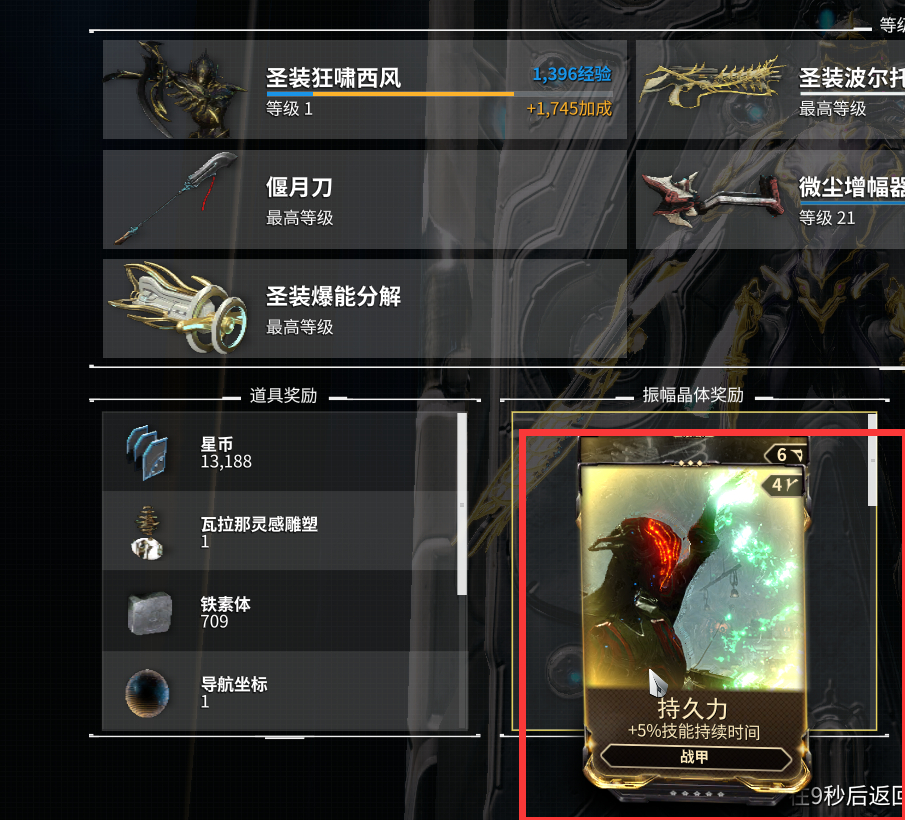Select the 导航坐标 nav coordinate sphere icon
905x820 pixels.
tap(147, 693)
